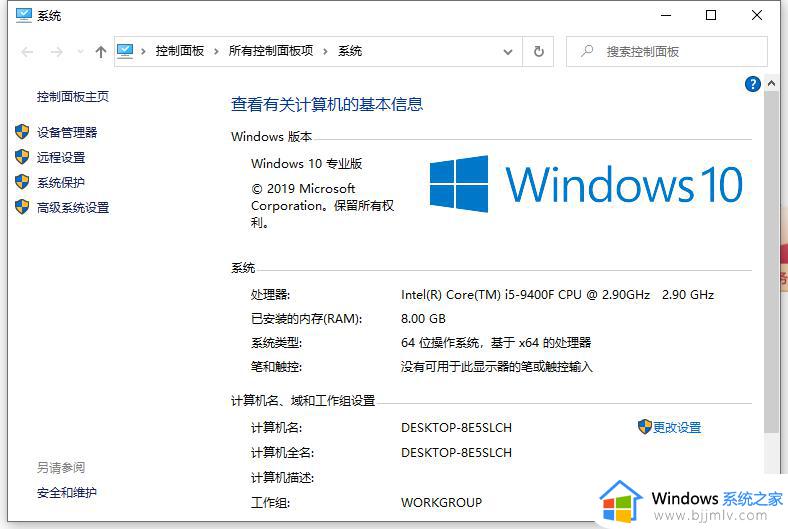Minimize the 系统 window
The height and width of the screenshot is (529, 788).
point(666,16)
